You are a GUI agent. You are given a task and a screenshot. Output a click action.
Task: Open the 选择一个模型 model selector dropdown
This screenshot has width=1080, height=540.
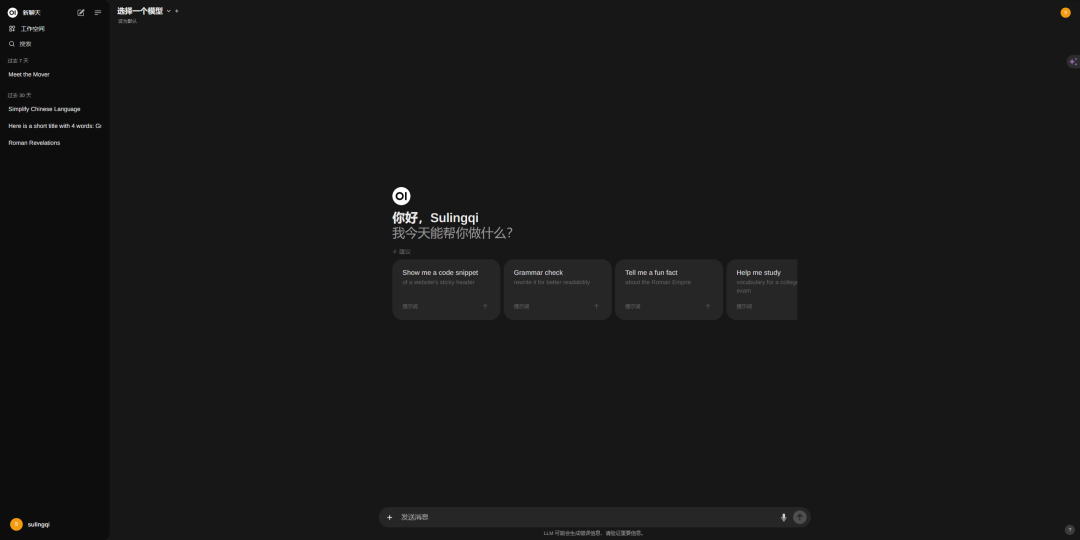coord(144,11)
